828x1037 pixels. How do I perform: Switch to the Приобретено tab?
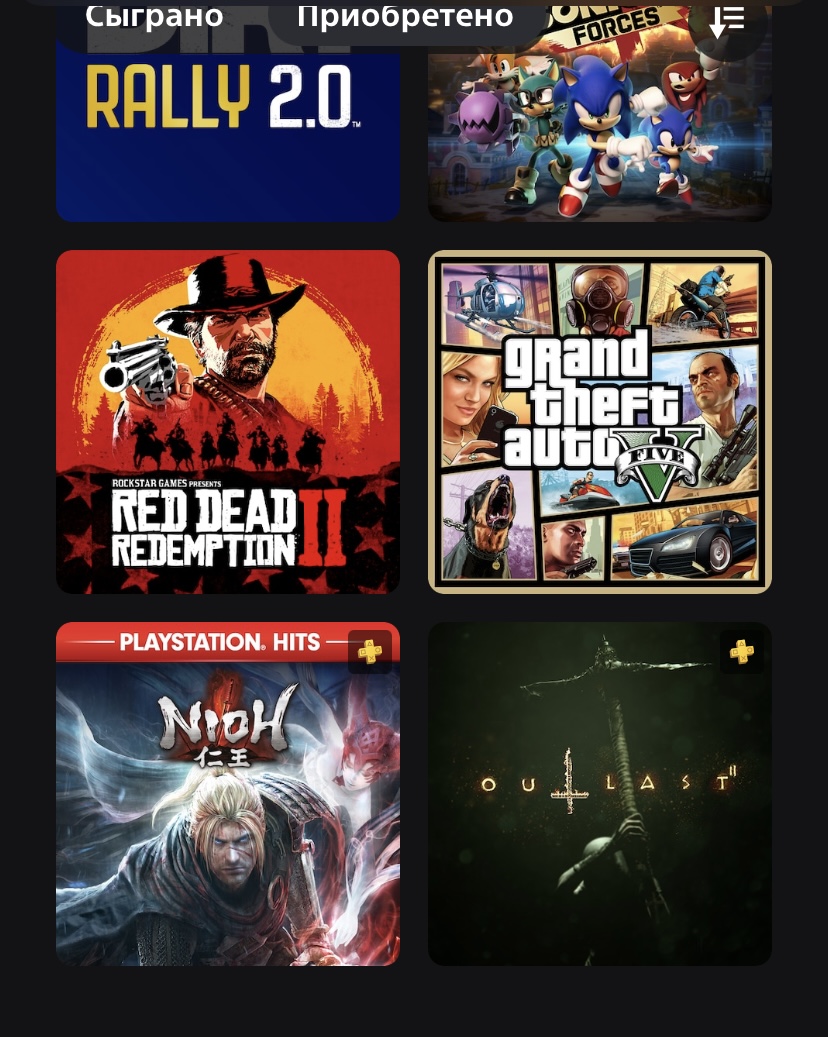405,17
